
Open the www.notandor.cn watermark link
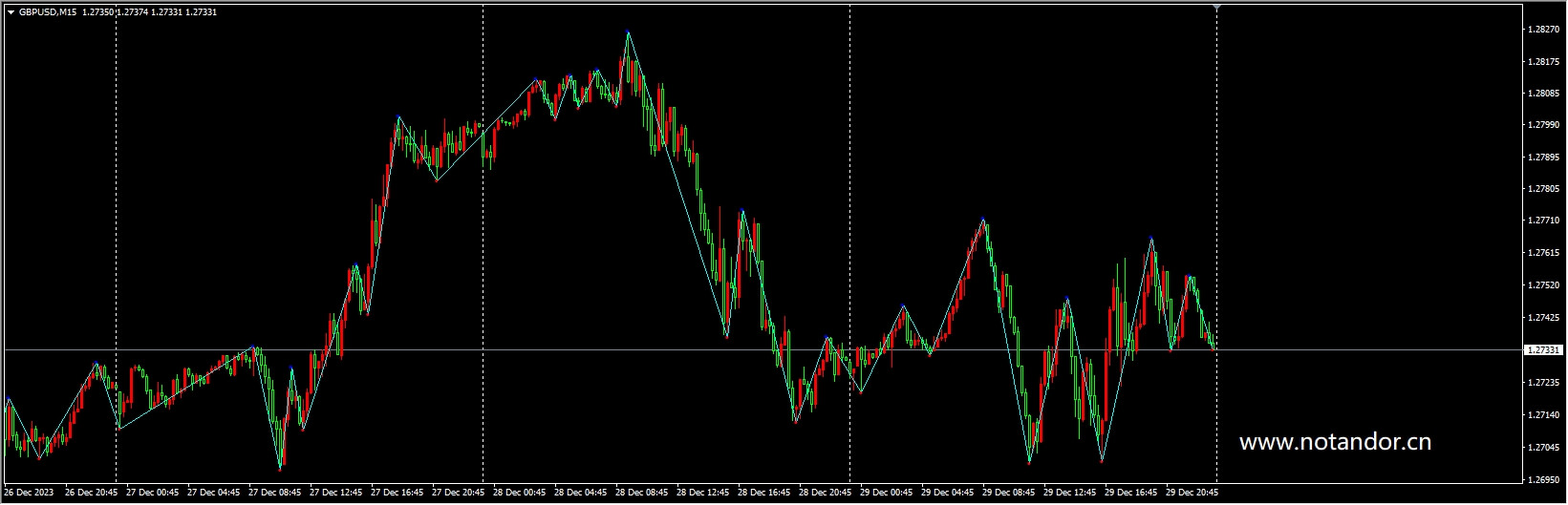(1334, 442)
